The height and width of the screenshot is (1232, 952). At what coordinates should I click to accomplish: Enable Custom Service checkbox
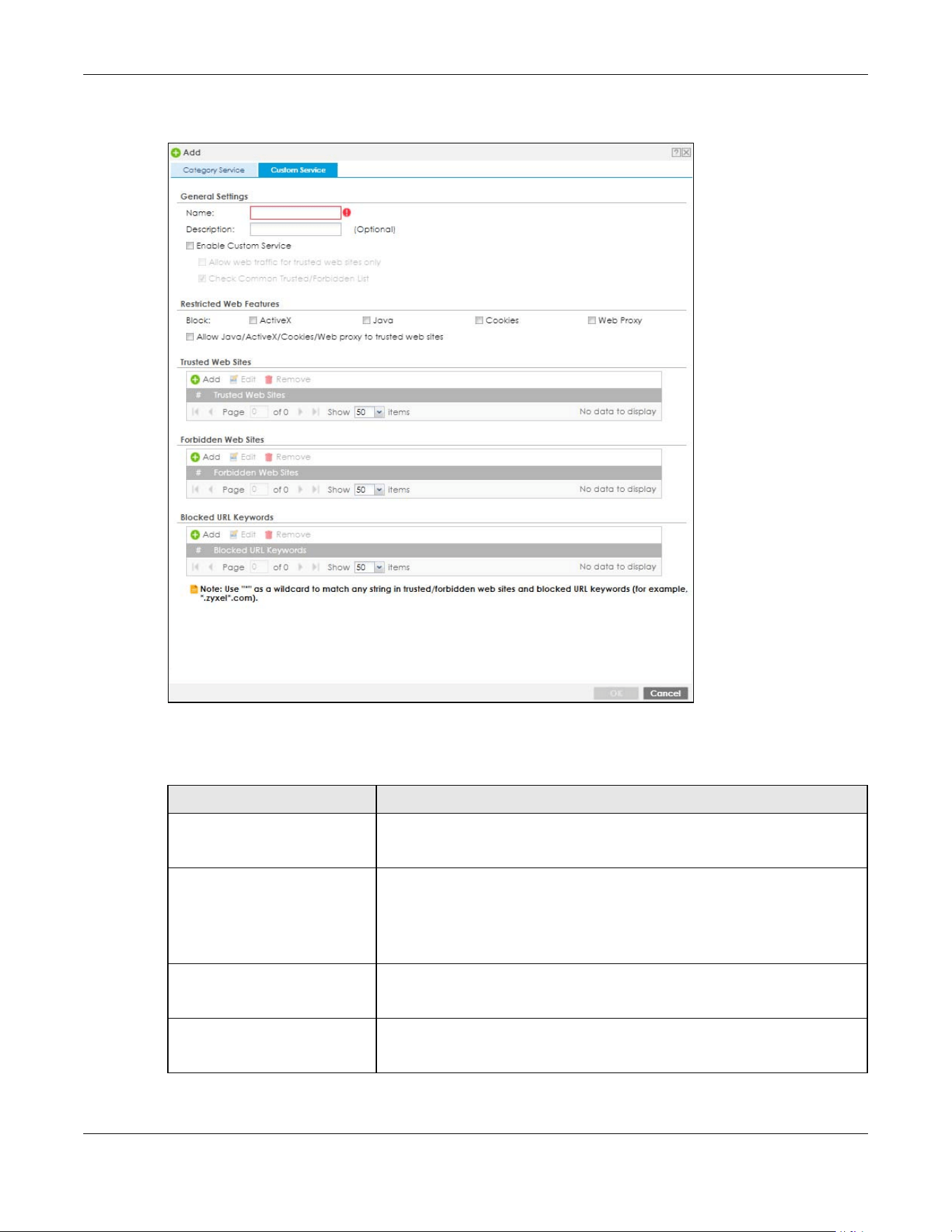(190, 246)
